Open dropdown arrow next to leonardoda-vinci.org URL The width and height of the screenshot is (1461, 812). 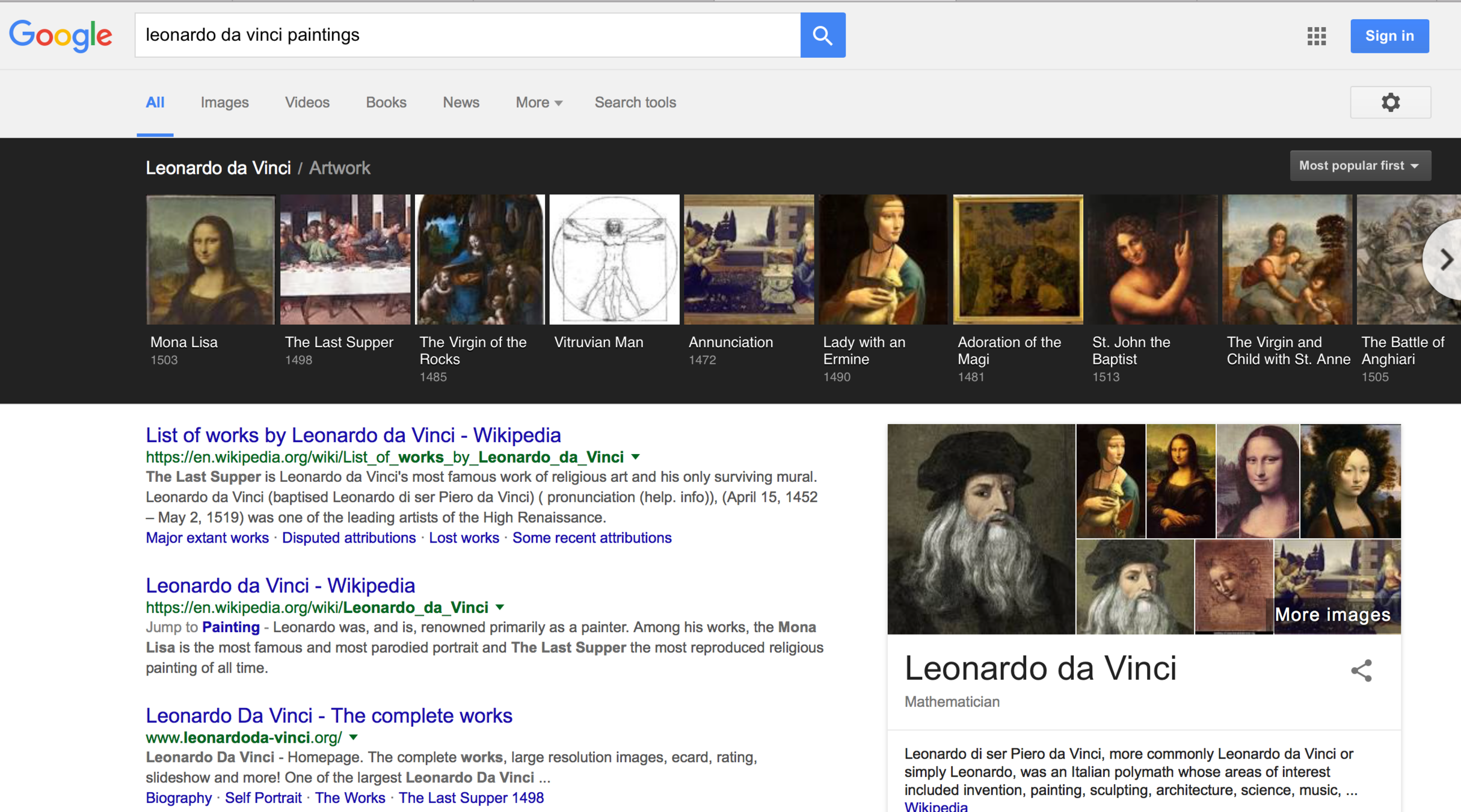354,737
